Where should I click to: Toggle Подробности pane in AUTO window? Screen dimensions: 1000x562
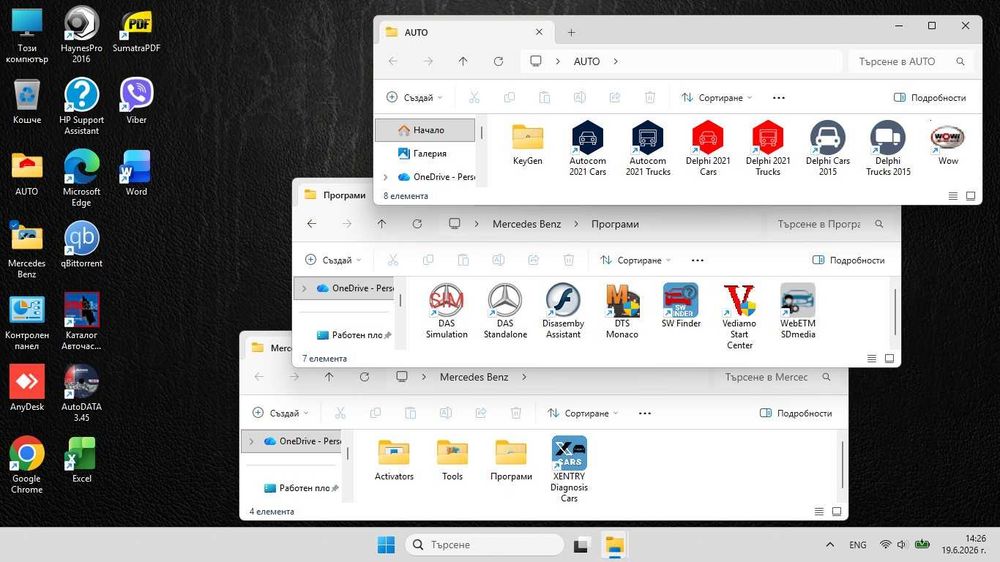click(930, 98)
